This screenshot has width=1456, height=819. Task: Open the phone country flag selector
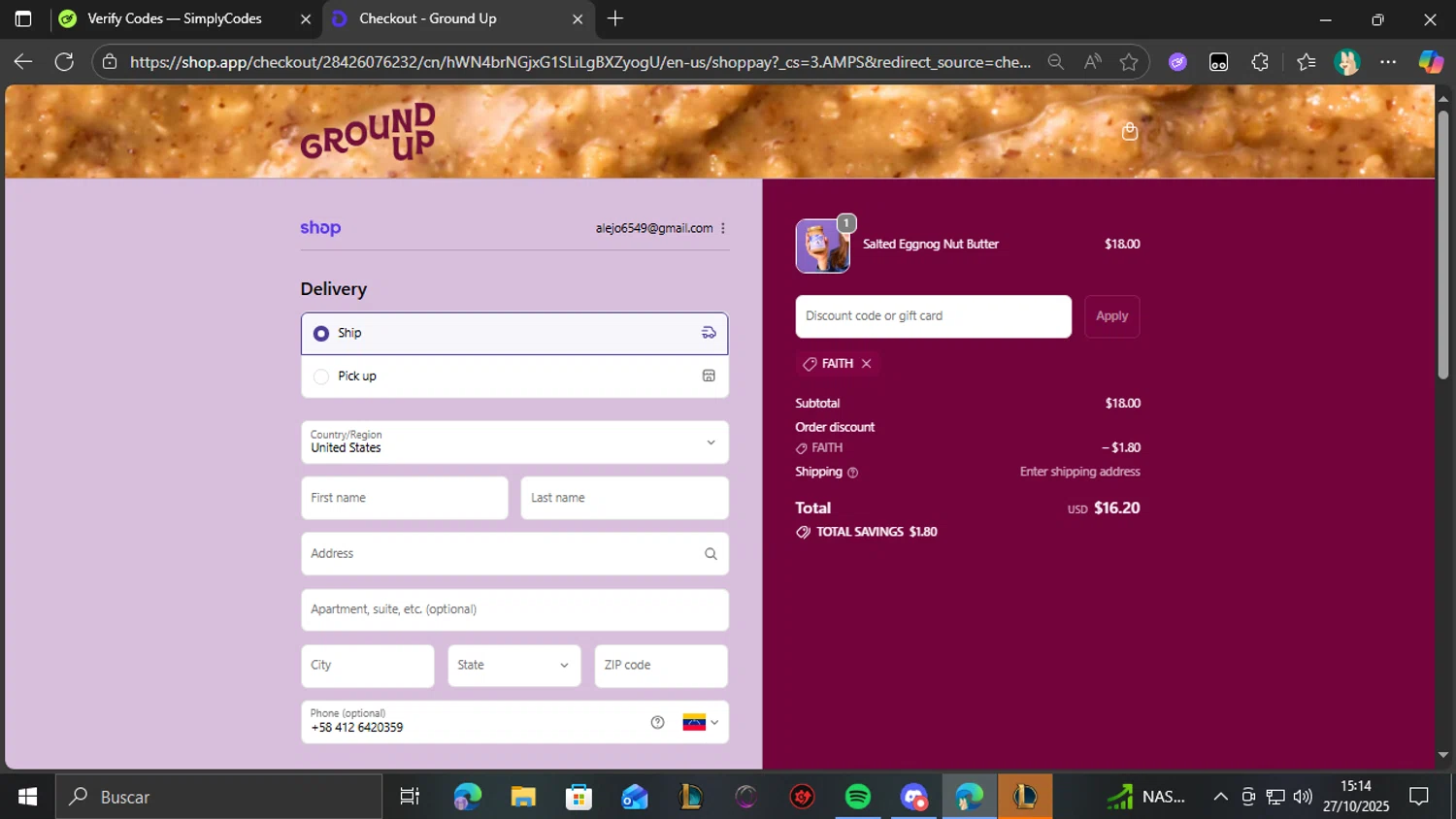(701, 723)
